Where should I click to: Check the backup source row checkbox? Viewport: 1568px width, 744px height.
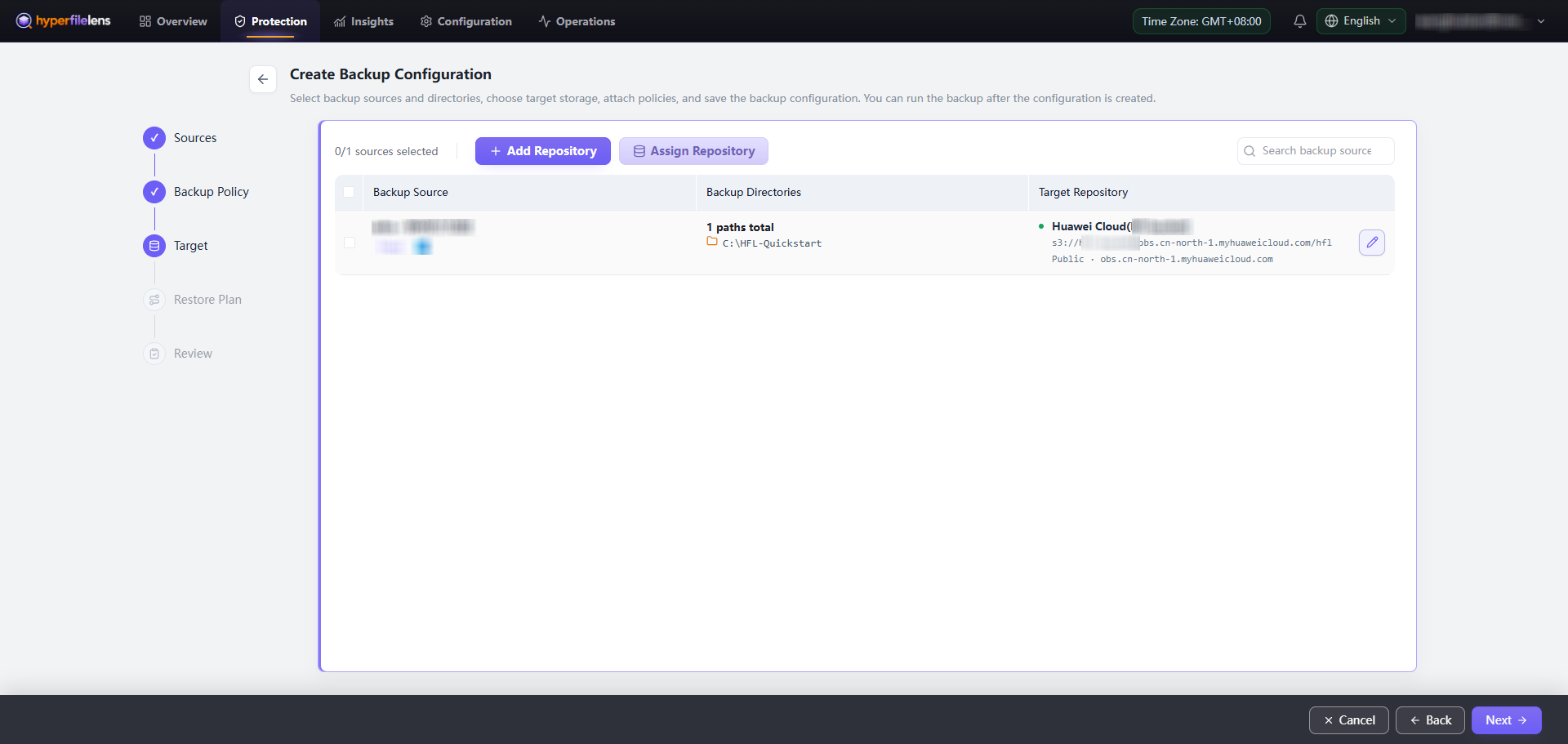(x=350, y=243)
